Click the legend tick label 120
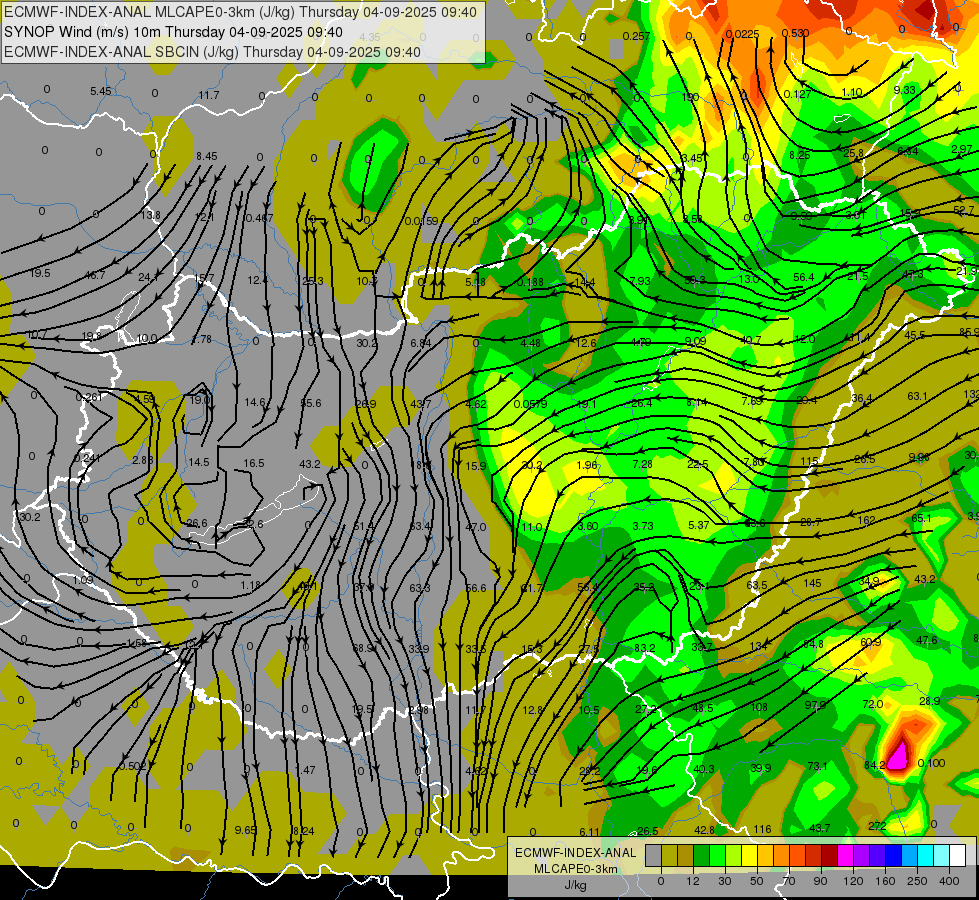The width and height of the screenshot is (979, 900). coord(853,881)
